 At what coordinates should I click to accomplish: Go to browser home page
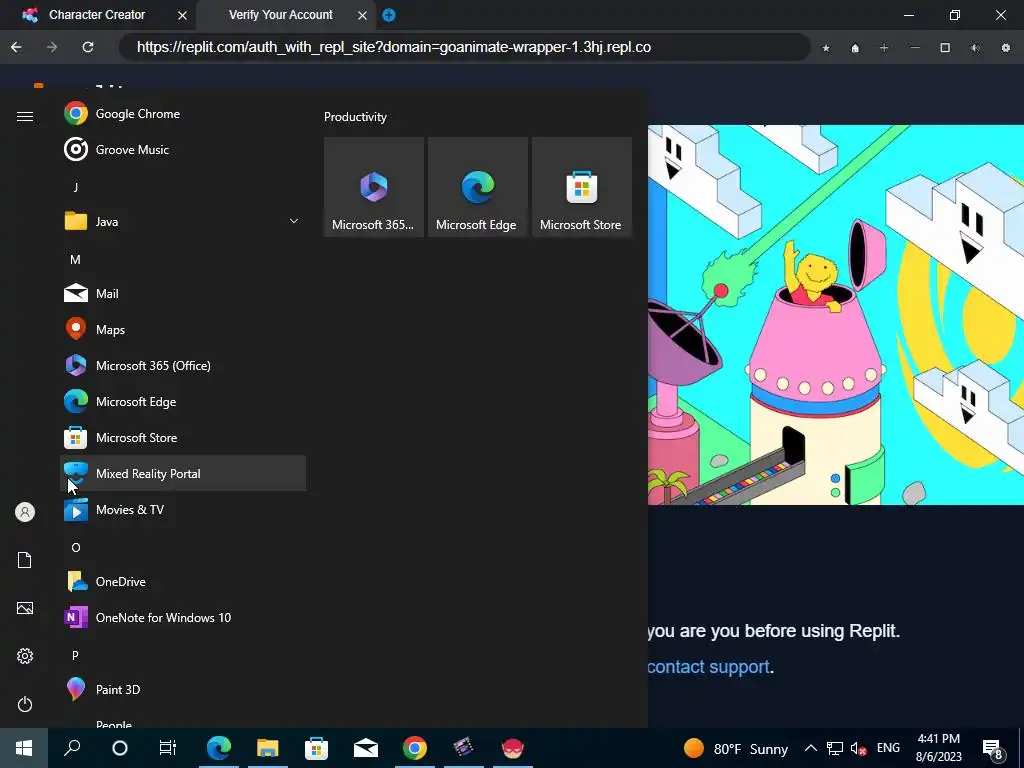(855, 48)
